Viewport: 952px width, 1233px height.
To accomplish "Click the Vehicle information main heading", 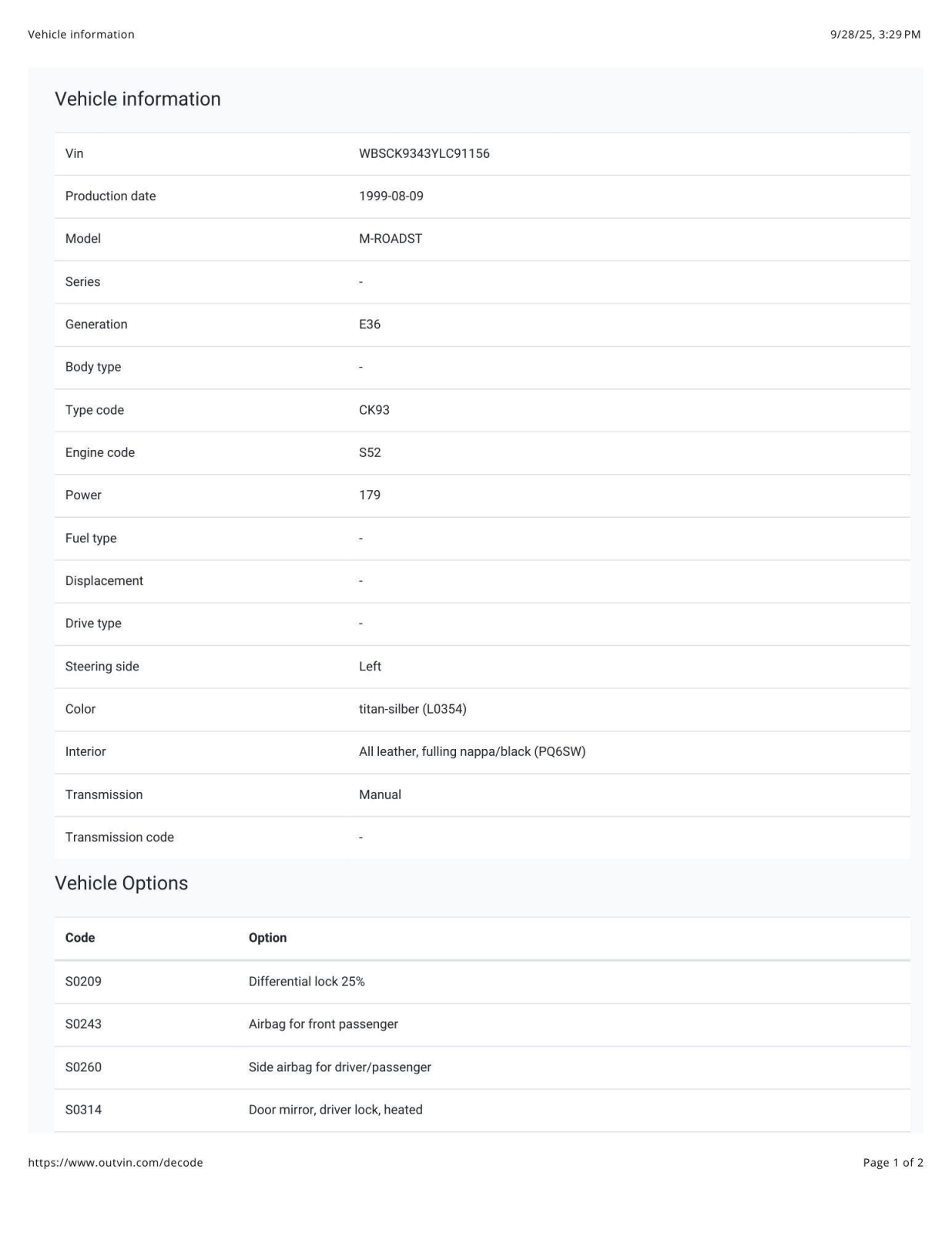I will coord(138,99).
